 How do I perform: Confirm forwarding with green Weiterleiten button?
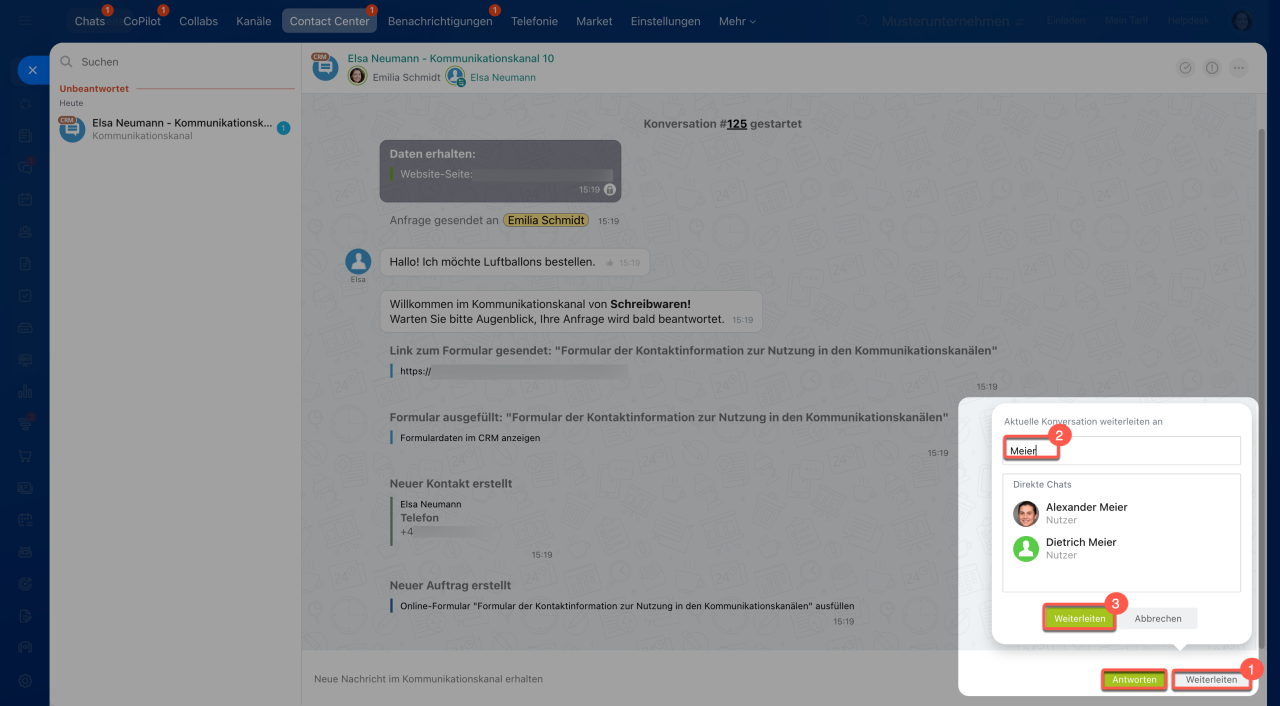click(x=1080, y=618)
